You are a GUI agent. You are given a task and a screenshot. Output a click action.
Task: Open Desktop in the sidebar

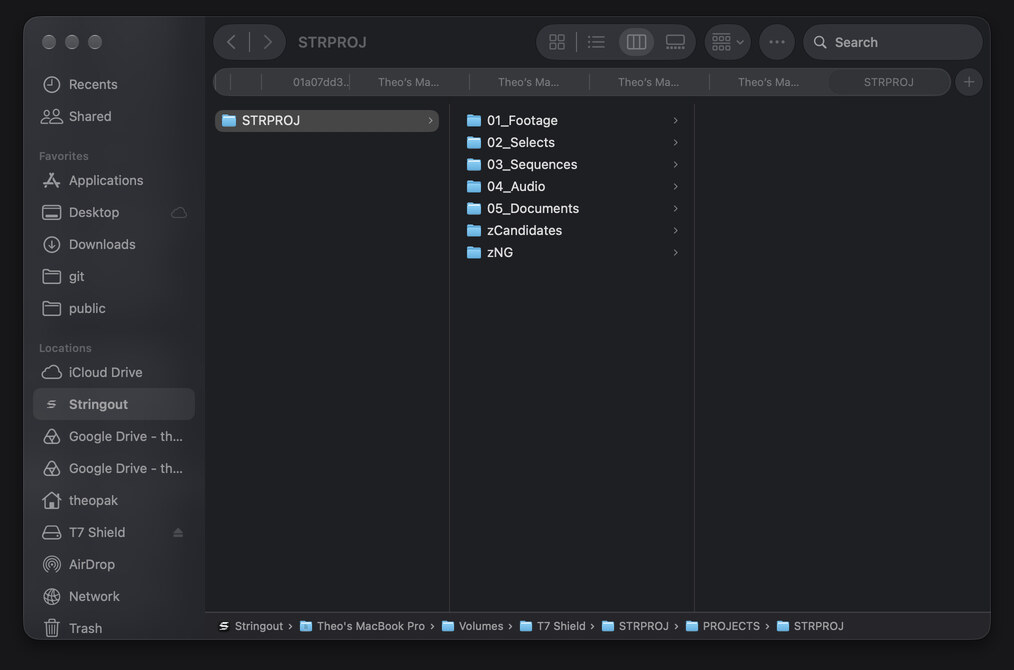coord(114,212)
